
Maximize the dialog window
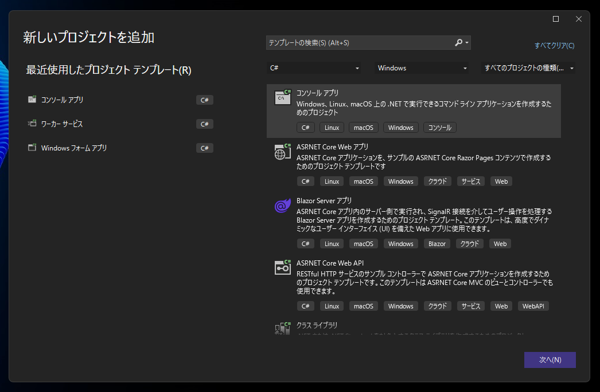point(556,19)
